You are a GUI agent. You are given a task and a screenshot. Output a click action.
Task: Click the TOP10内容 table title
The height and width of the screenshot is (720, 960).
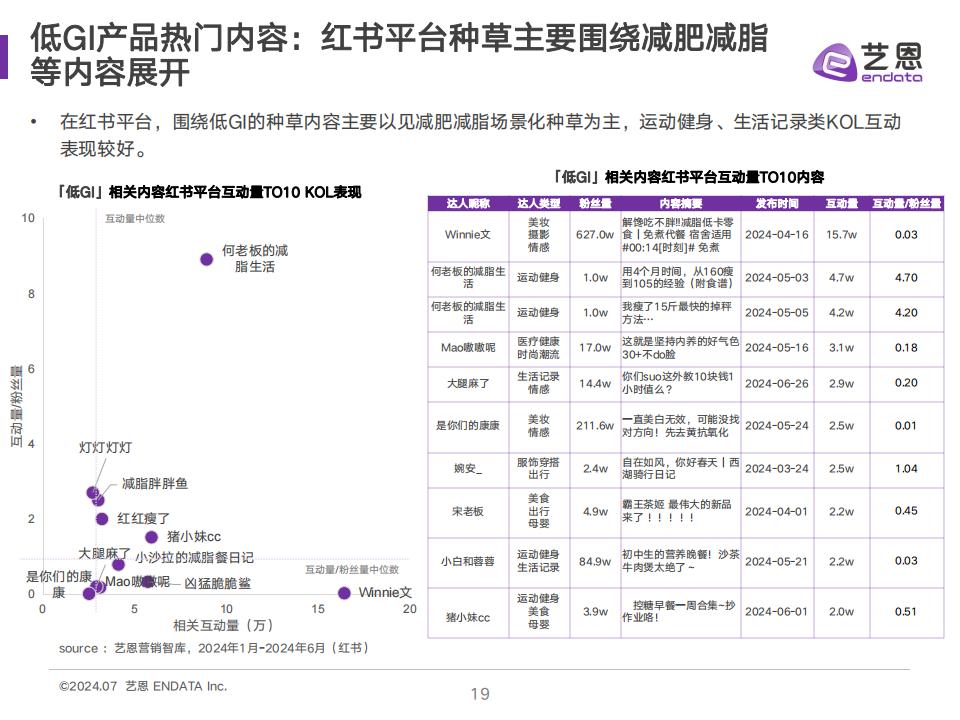[x=688, y=178]
